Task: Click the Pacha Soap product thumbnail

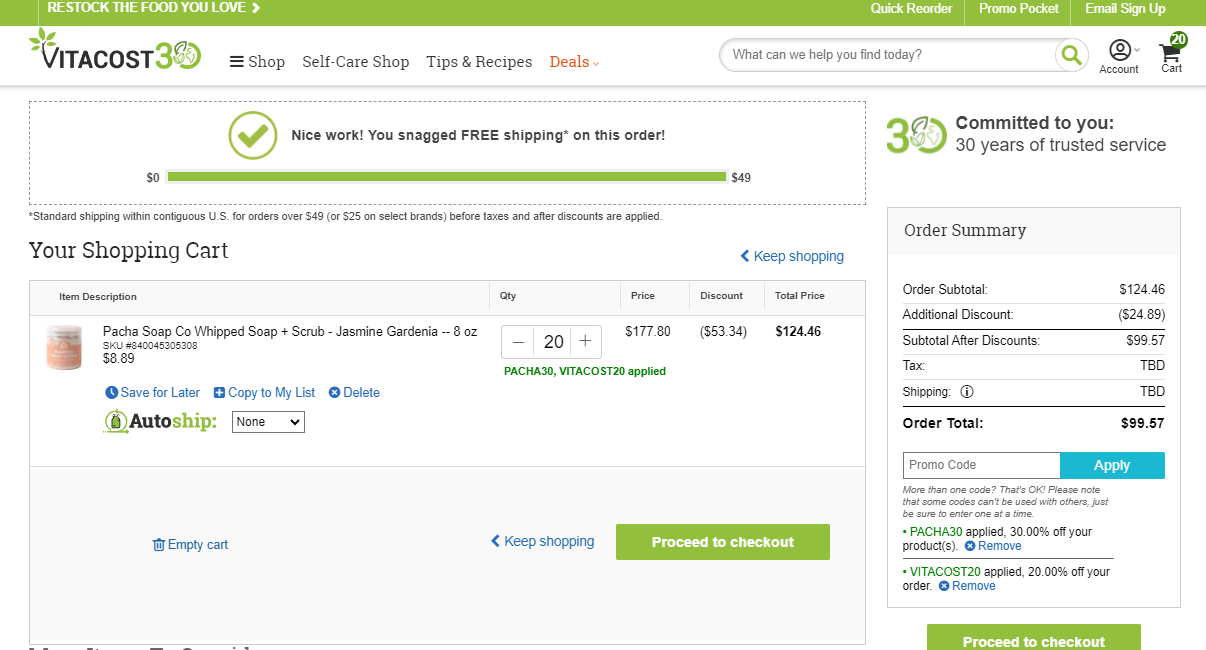Action: (64, 347)
